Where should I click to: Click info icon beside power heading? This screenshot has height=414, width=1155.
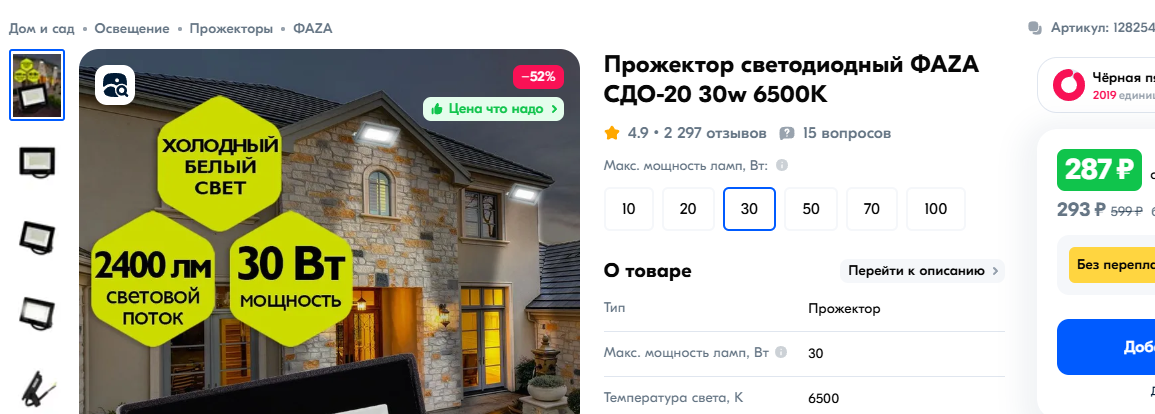click(x=782, y=166)
